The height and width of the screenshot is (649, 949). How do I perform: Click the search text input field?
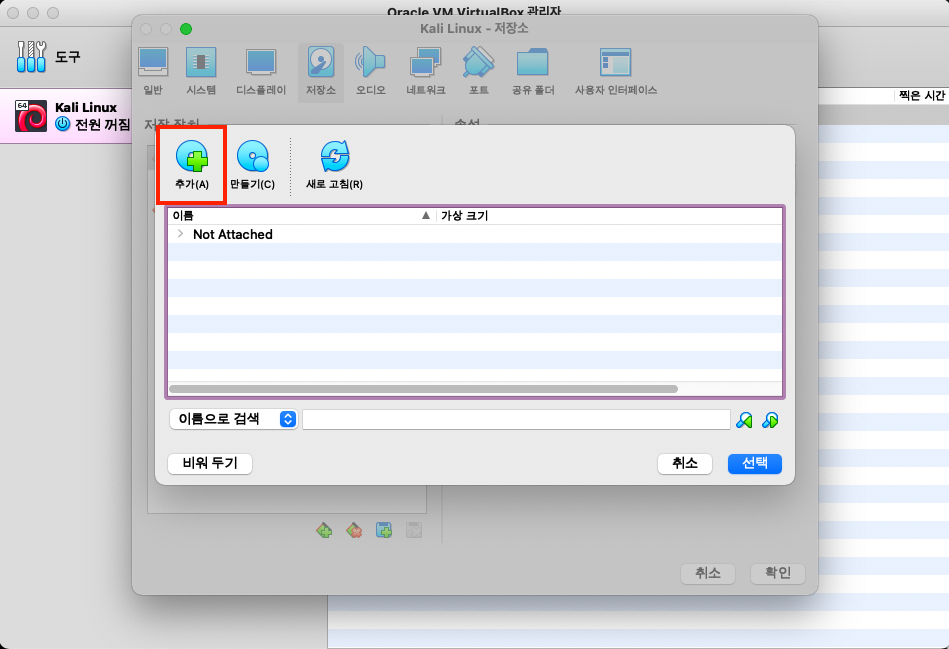[x=516, y=419]
